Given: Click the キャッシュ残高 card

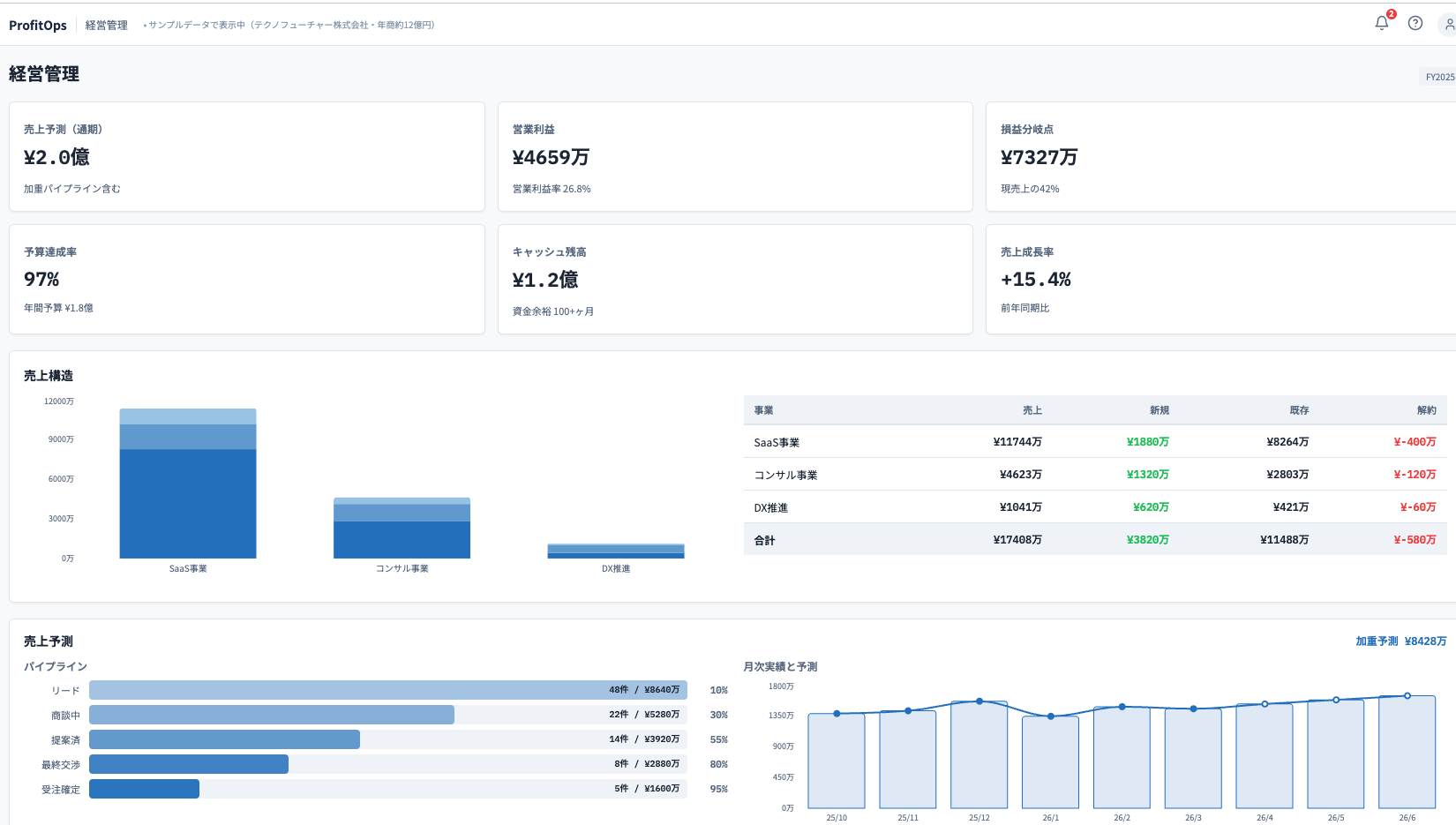Looking at the screenshot, I should coord(735,279).
